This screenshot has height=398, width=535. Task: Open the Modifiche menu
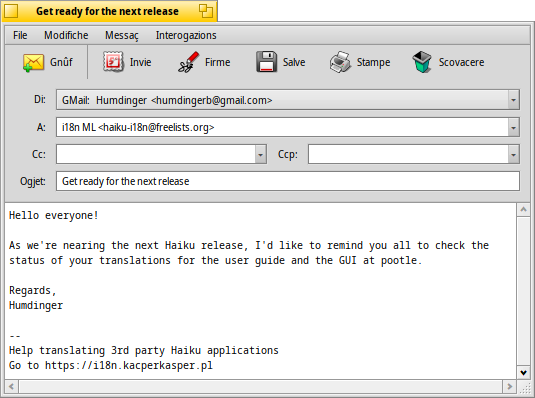(x=66, y=35)
